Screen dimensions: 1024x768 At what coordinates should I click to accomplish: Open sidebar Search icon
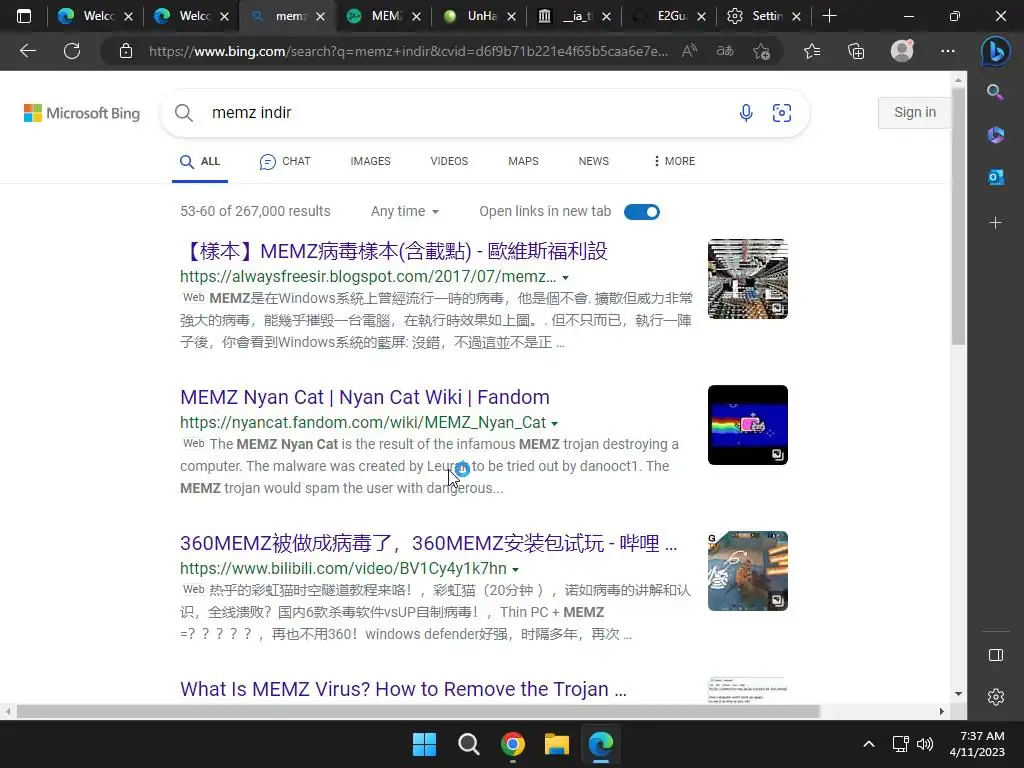click(x=995, y=92)
